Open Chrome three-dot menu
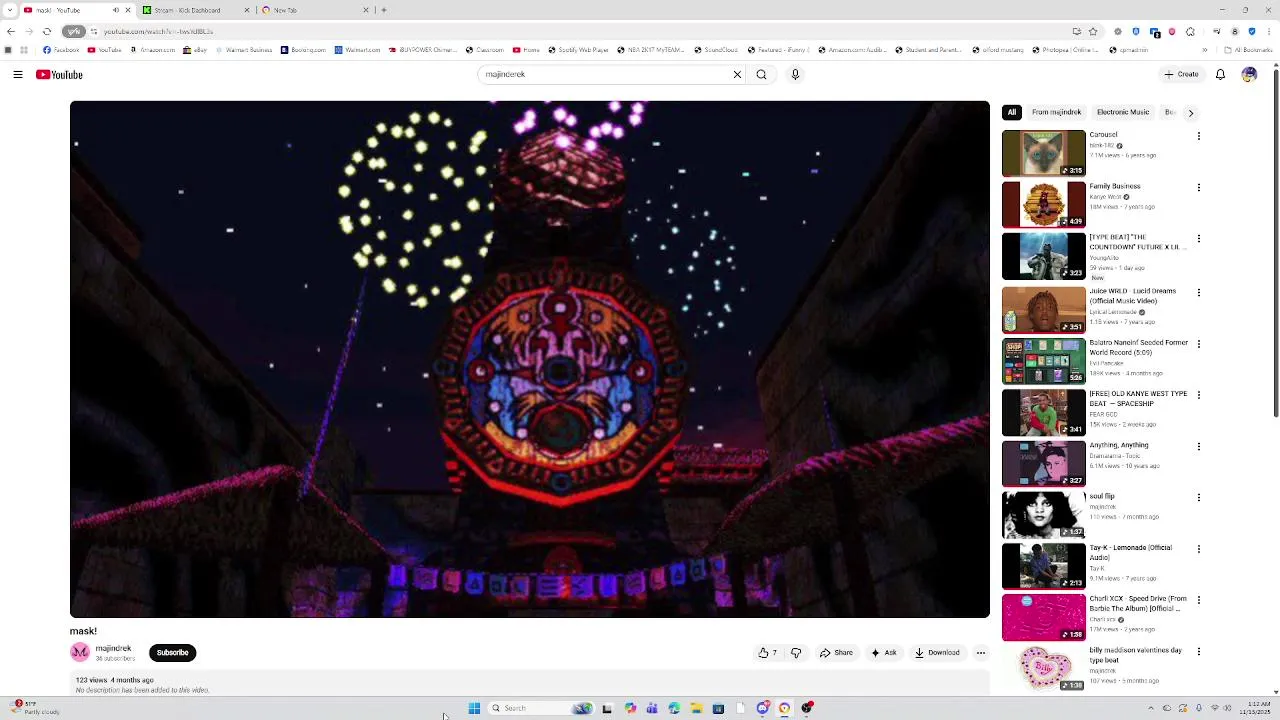Viewport: 1280px width, 720px height. pos(1268,31)
